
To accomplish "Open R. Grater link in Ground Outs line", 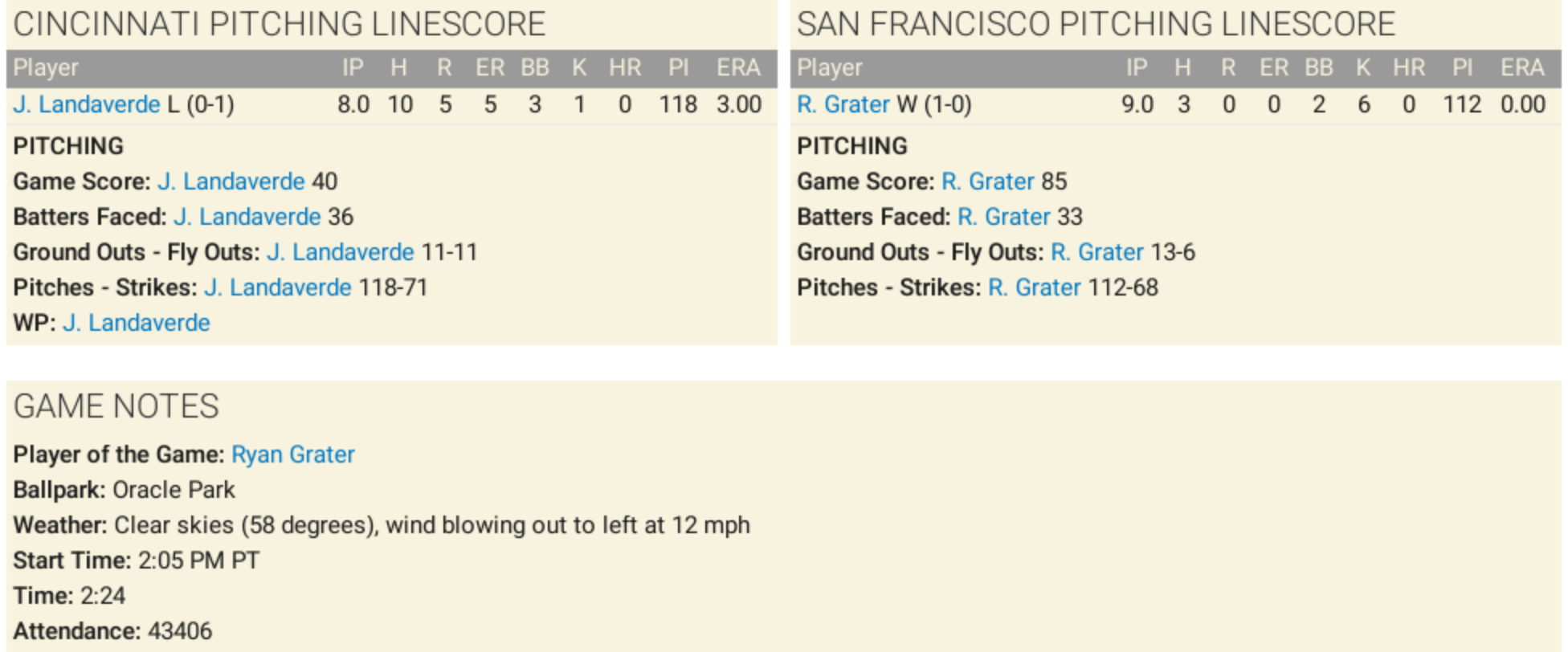I will [x=1097, y=252].
